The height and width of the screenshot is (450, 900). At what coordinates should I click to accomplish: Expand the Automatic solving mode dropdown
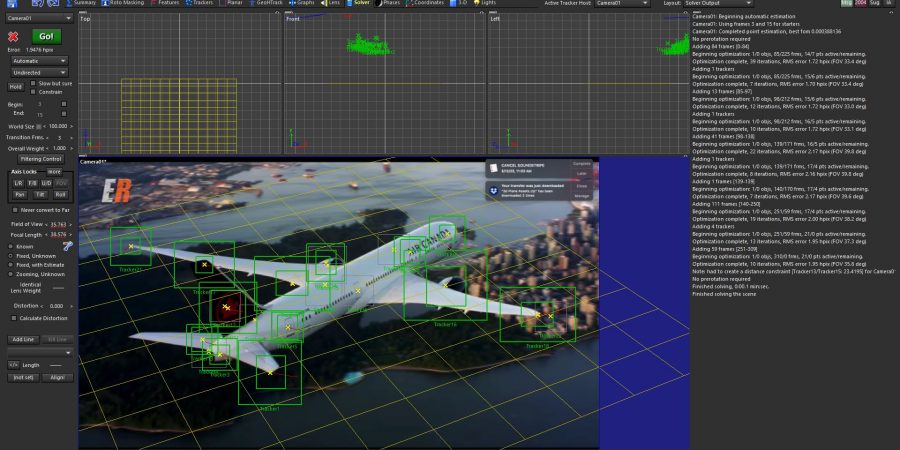pos(38,60)
